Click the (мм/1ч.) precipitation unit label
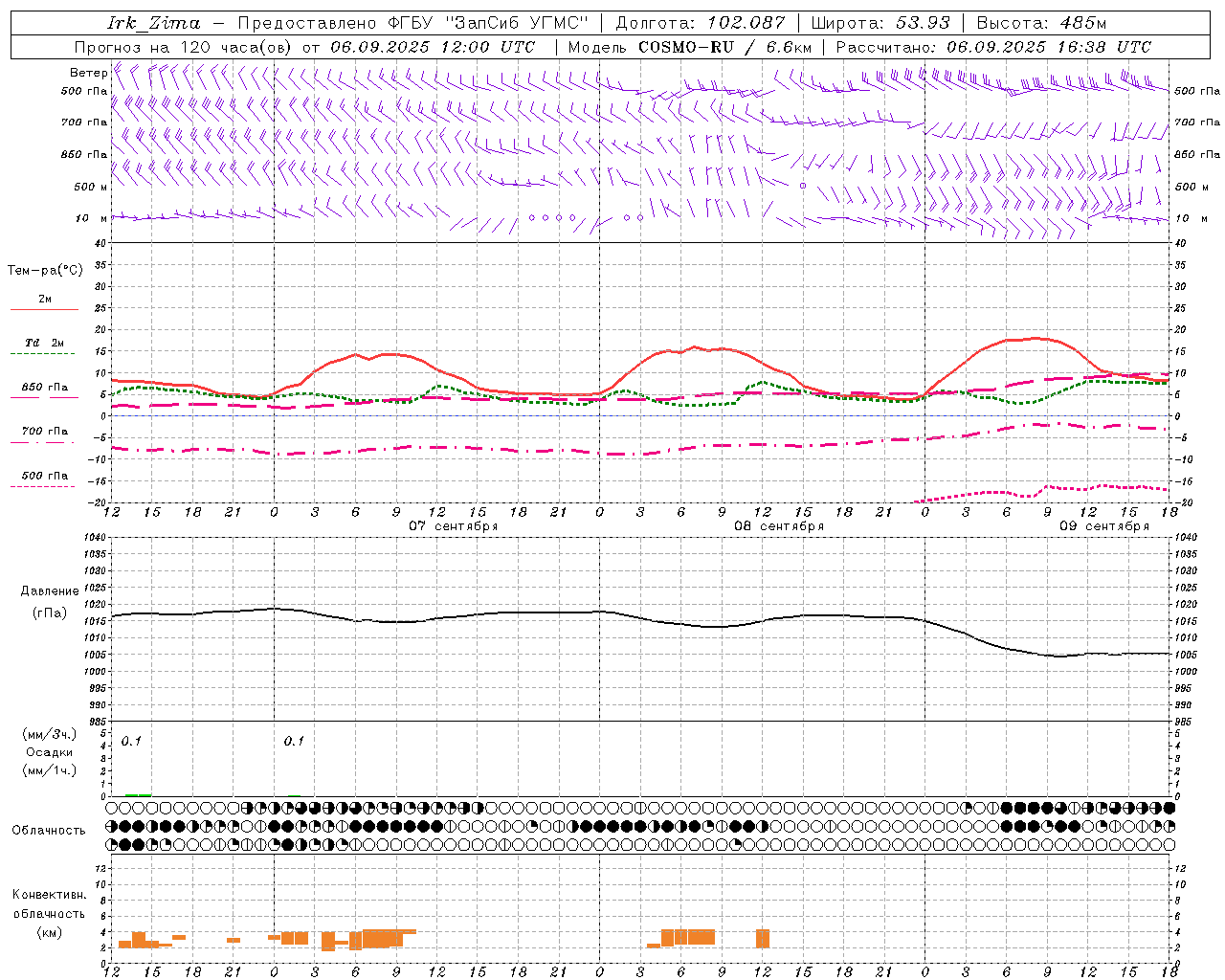 click(49, 770)
